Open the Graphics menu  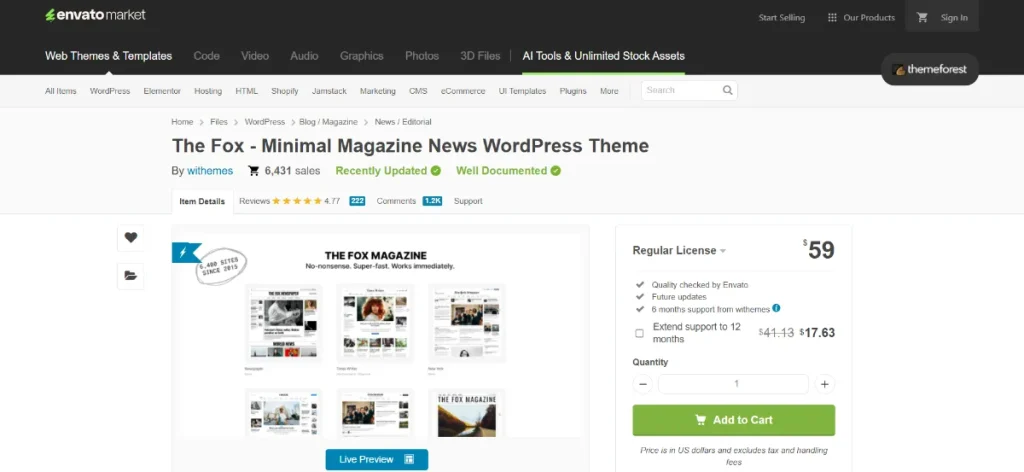pos(361,56)
